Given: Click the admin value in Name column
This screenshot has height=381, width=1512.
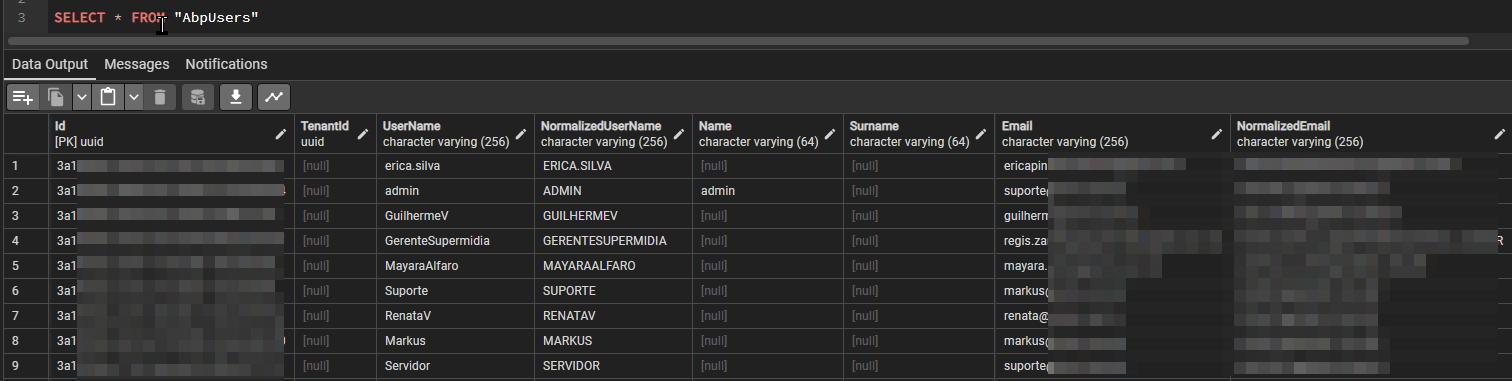Looking at the screenshot, I should click(x=768, y=191).
